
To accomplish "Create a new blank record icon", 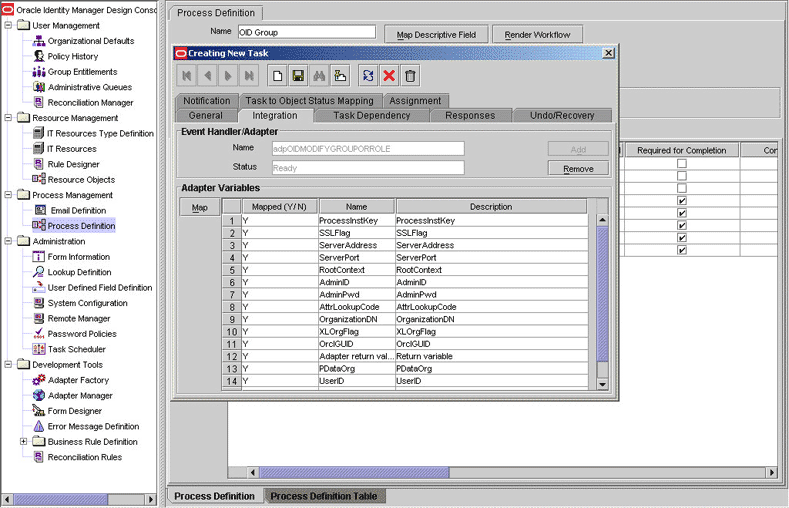I will (277, 76).
